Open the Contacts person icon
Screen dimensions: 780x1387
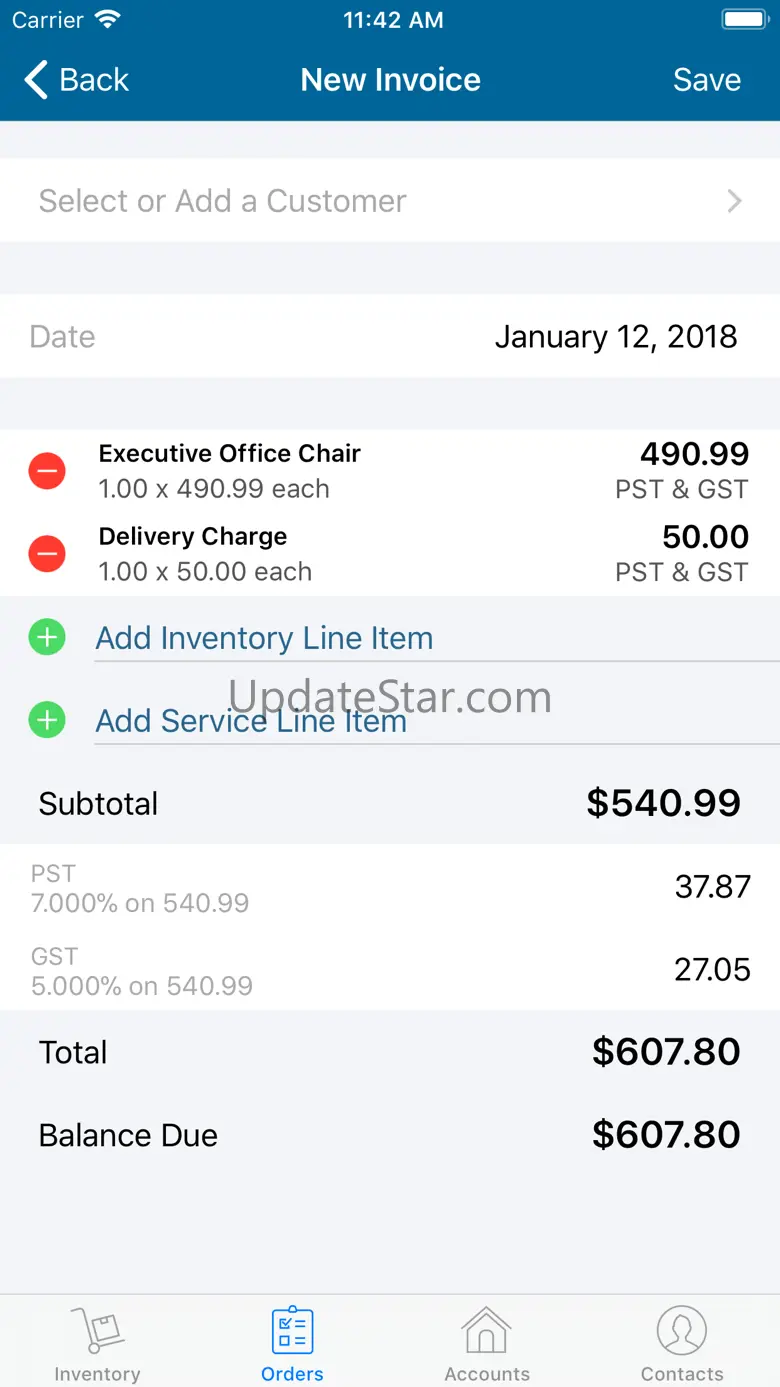click(x=682, y=1331)
